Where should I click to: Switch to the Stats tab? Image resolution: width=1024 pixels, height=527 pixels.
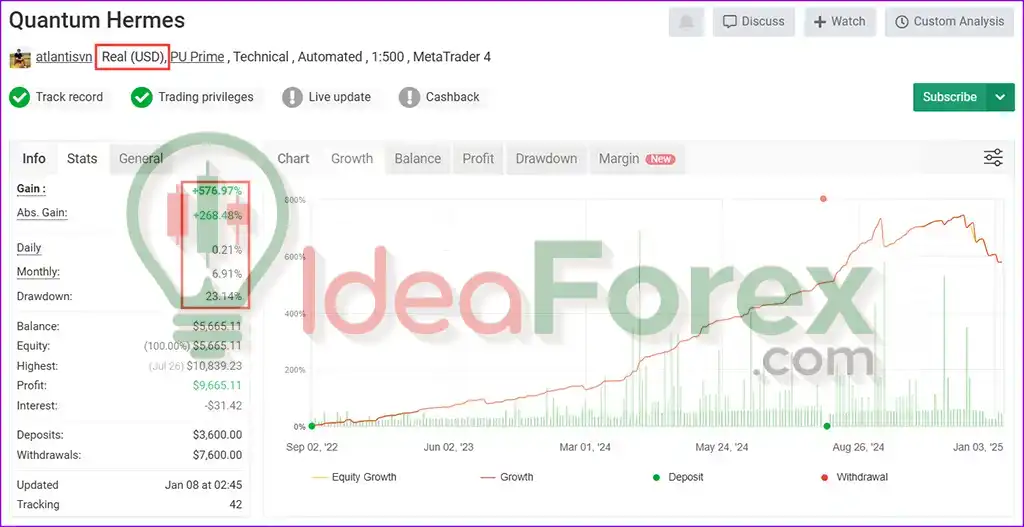82,158
